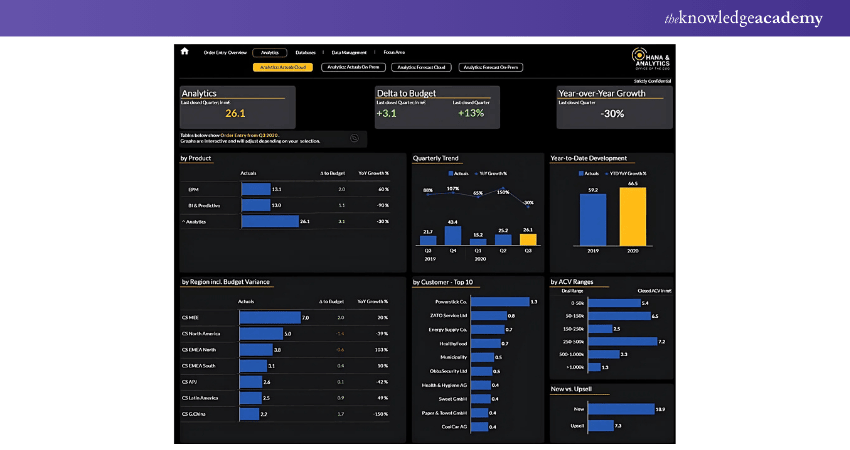Viewport: 850px width, 450px height.
Task: Switch to Analytics: Forecast Cloud view
Action: 420,68
